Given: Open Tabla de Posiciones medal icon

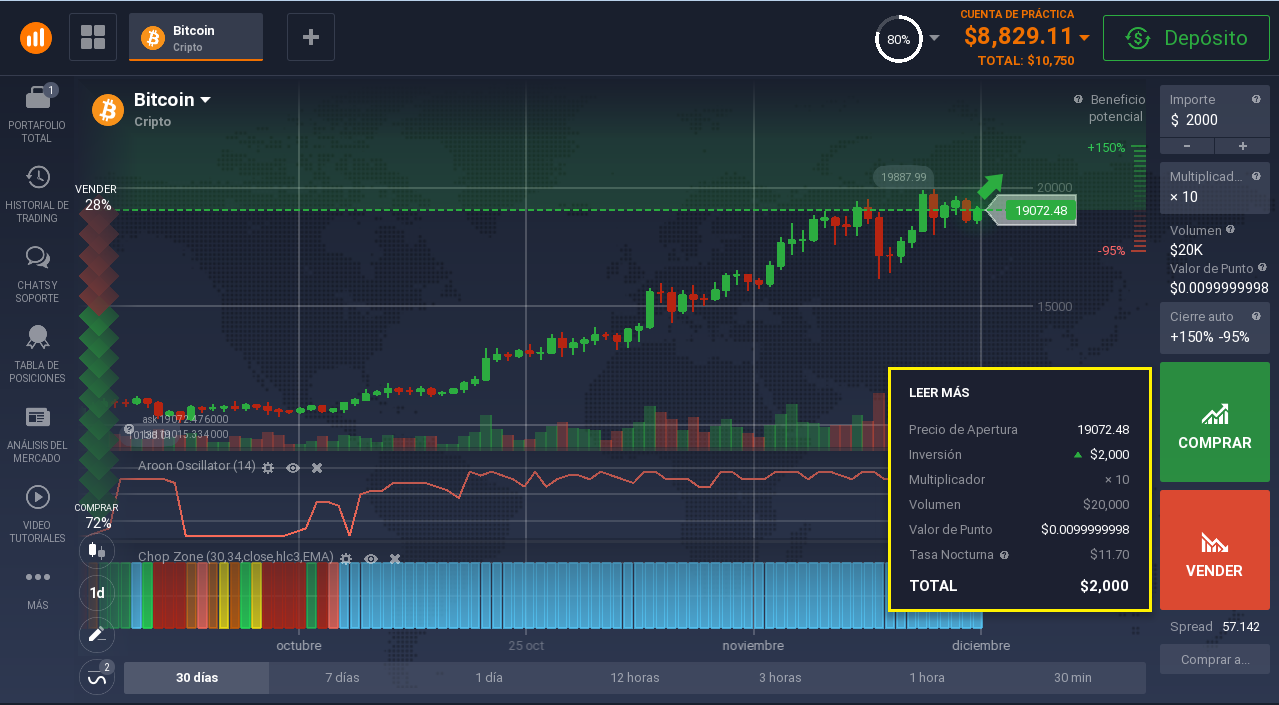Looking at the screenshot, I should [x=37, y=338].
